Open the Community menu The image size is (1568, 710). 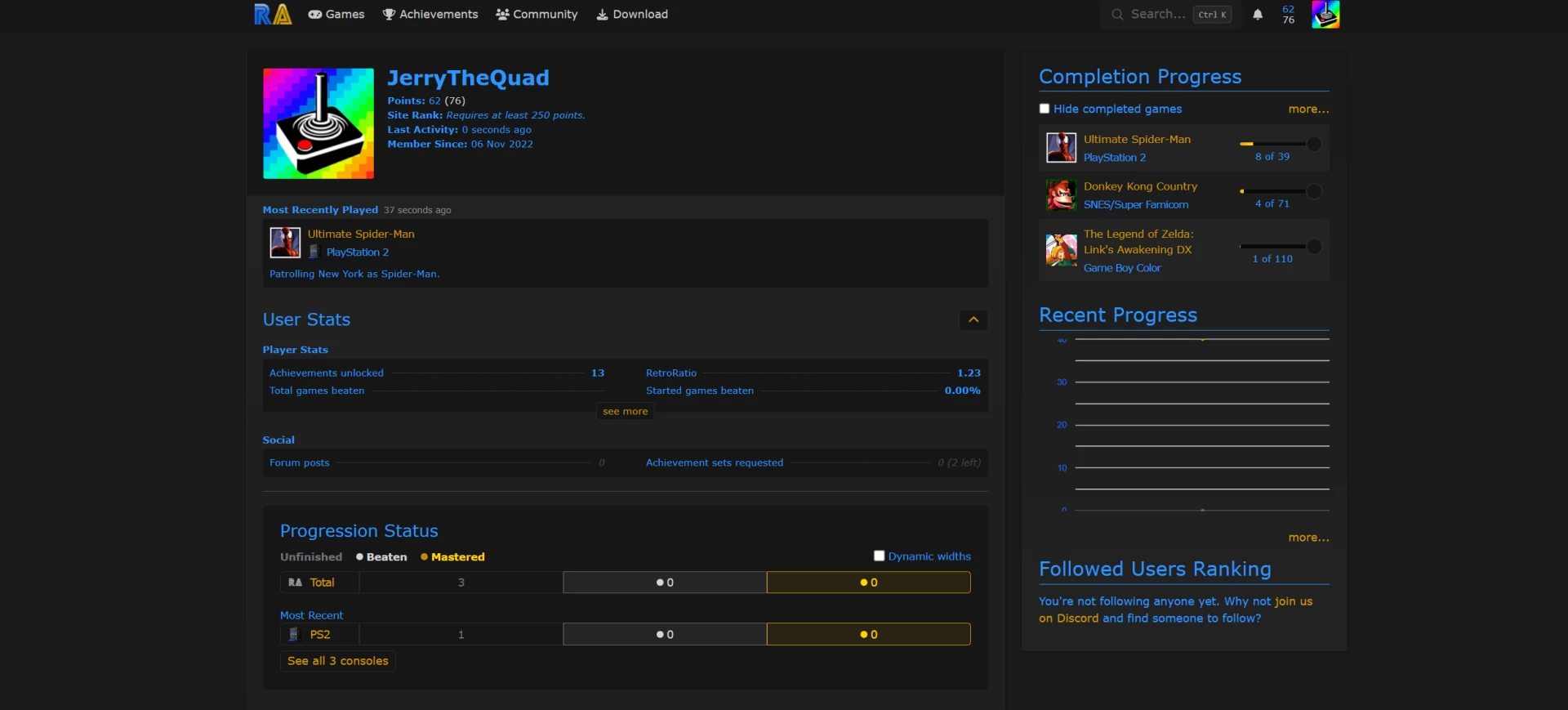coord(537,15)
